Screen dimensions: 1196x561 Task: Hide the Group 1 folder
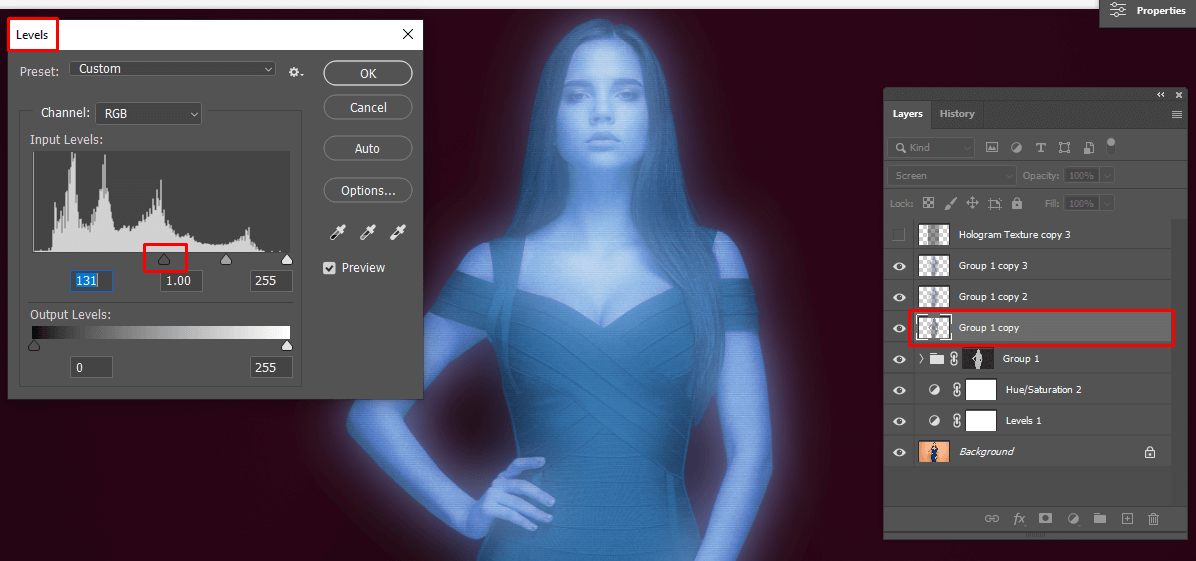point(899,359)
